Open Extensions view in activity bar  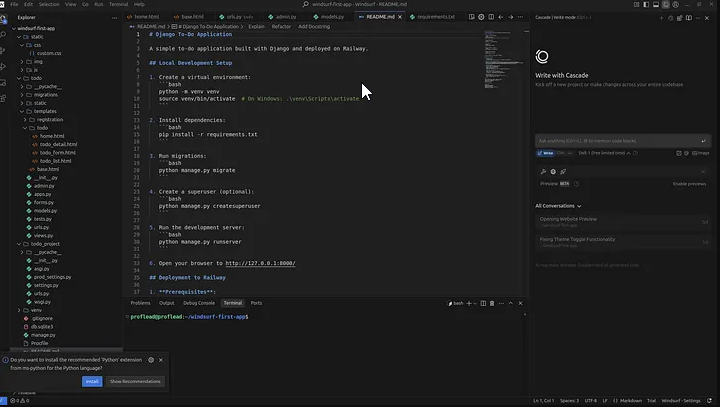(3, 98)
